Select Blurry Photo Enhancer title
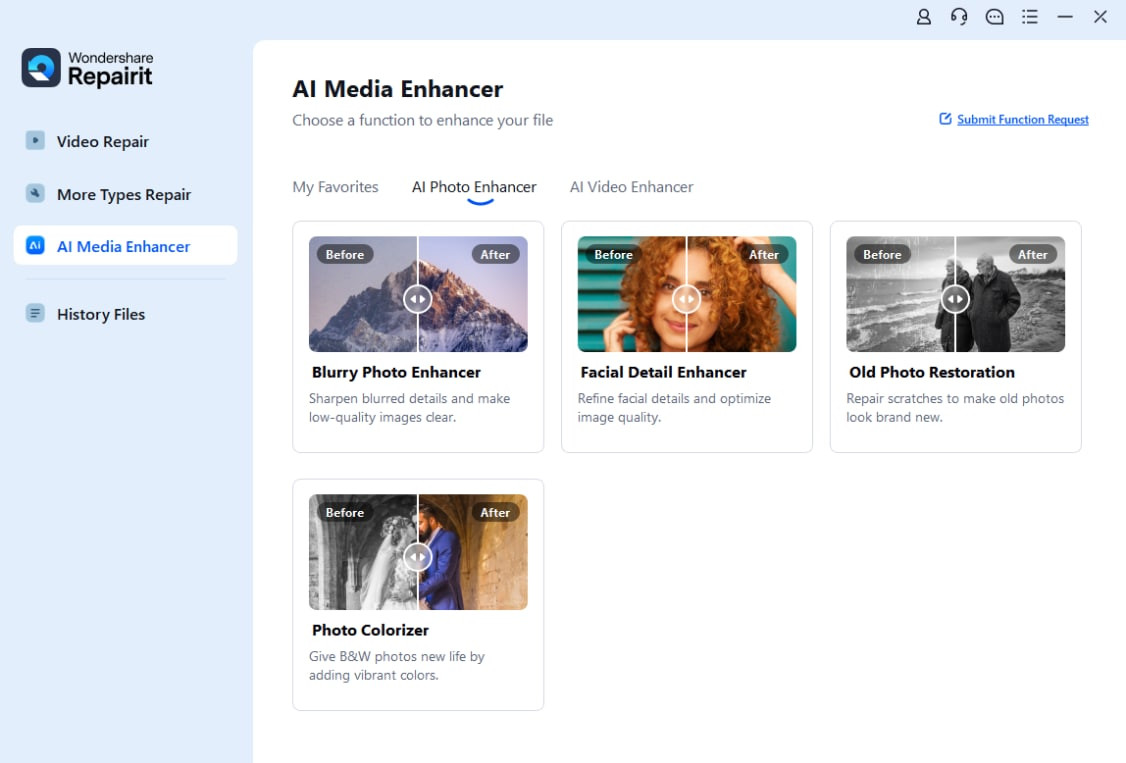Image resolution: width=1126 pixels, height=763 pixels. [x=396, y=372]
